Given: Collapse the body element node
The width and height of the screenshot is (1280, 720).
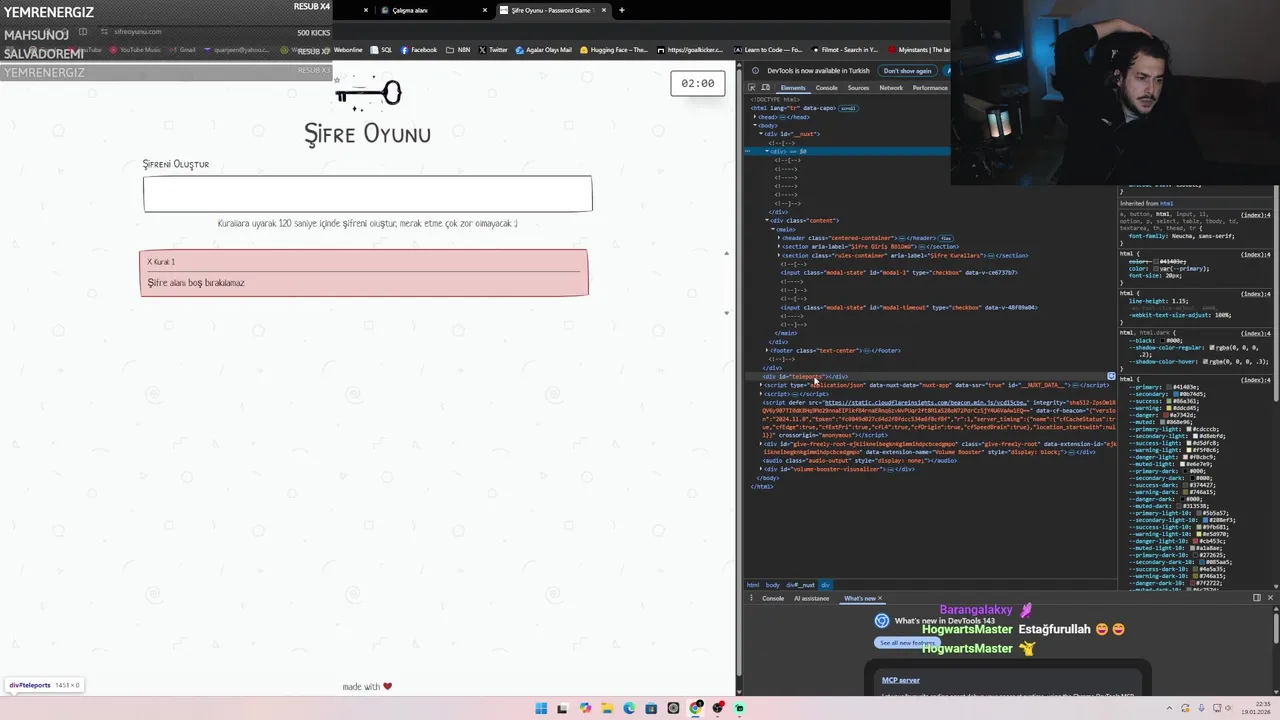Looking at the screenshot, I should (x=755, y=125).
